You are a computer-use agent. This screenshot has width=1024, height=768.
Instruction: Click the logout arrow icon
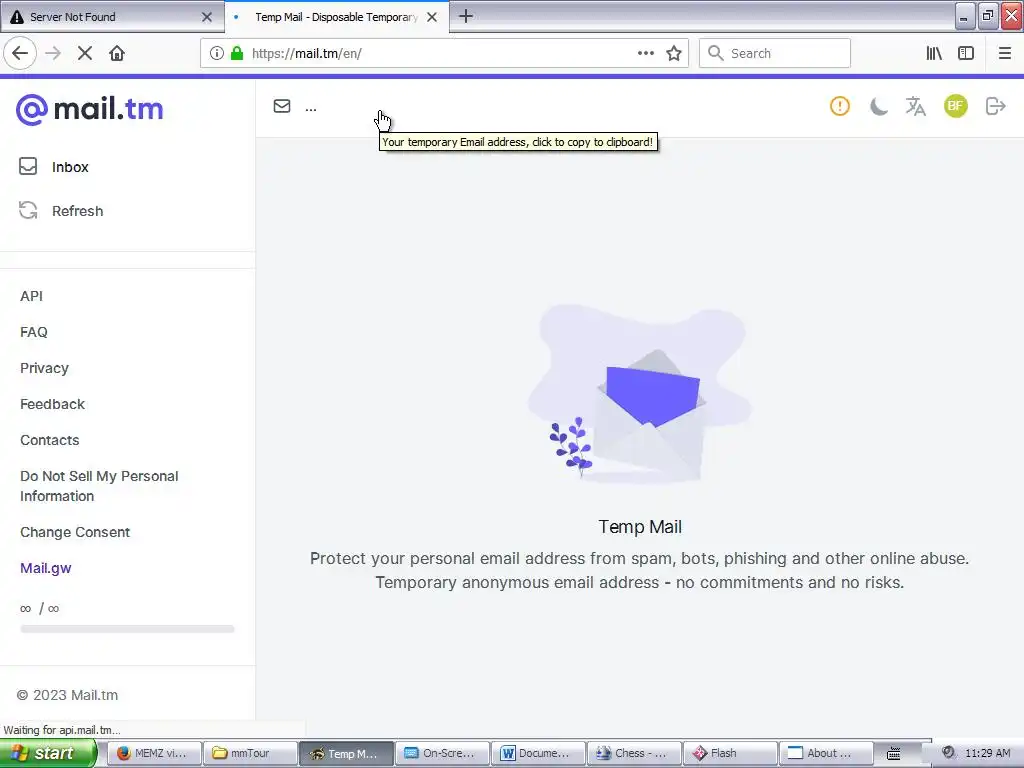pos(995,106)
